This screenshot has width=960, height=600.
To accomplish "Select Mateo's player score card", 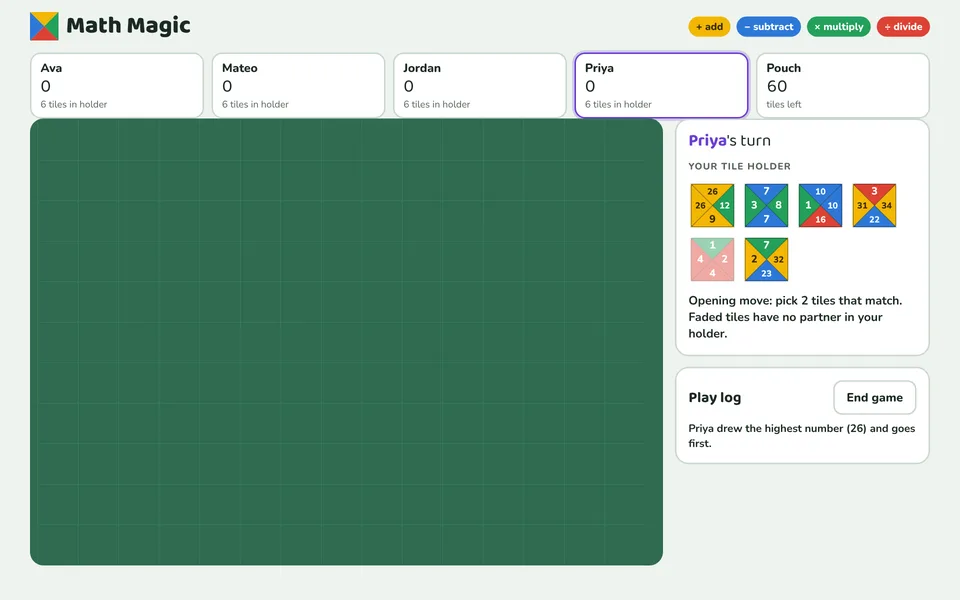I will pyautogui.click(x=298, y=85).
